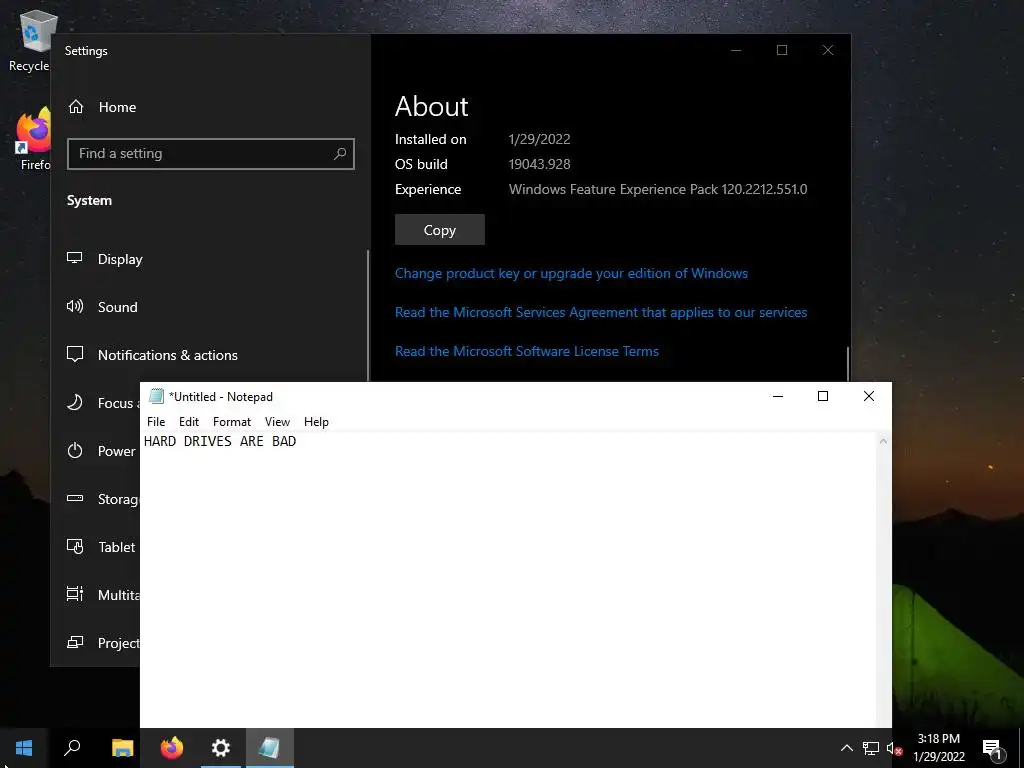Click Copy button on About page
Viewport: 1024px width, 768px height.
click(440, 230)
